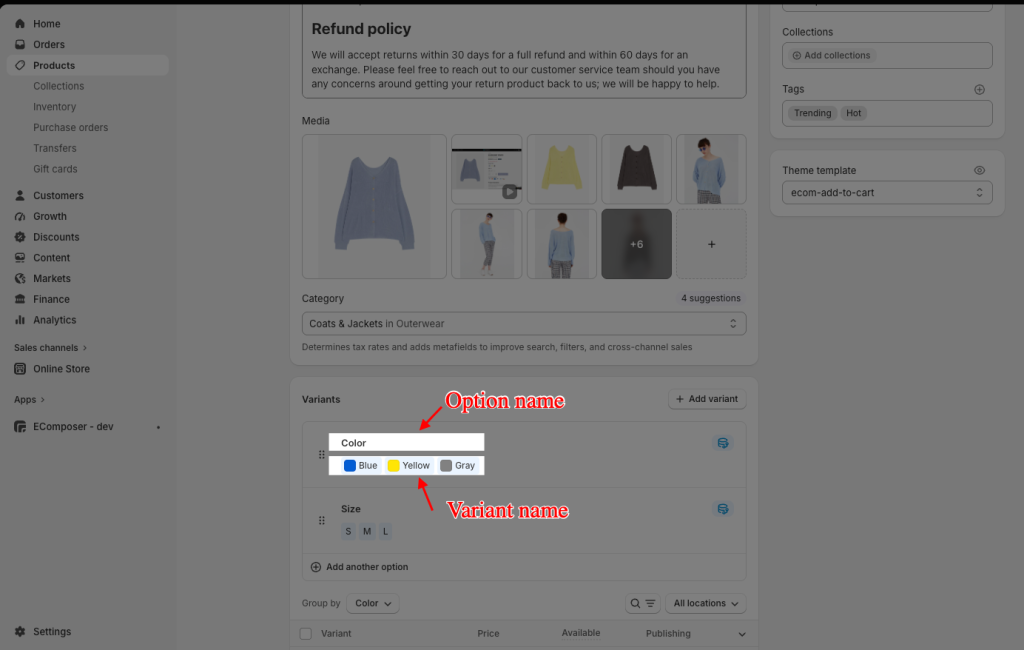Click the Size option name
This screenshot has width=1024, height=650.
[351, 509]
